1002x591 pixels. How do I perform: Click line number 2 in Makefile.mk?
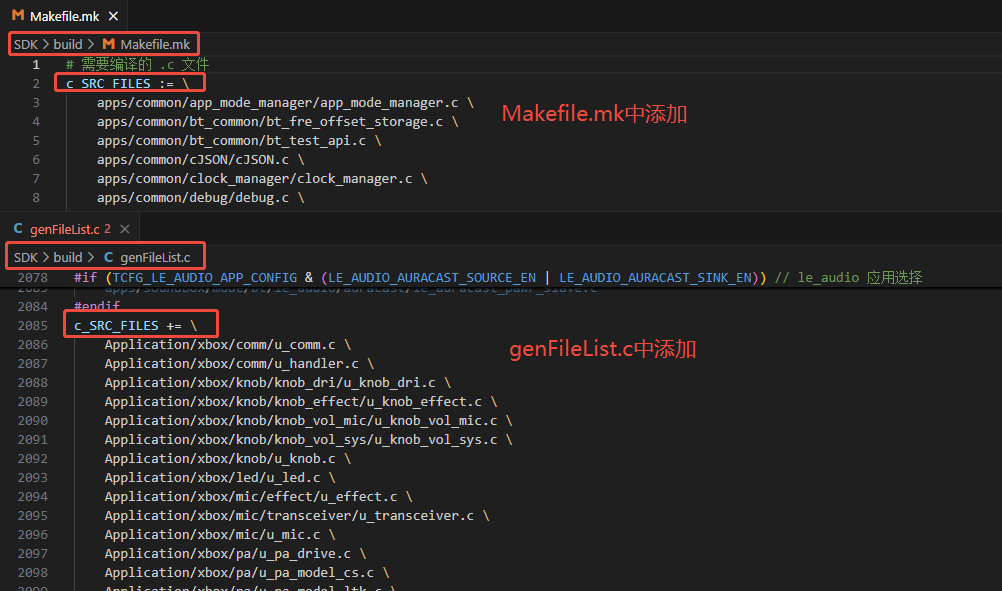tap(36, 84)
